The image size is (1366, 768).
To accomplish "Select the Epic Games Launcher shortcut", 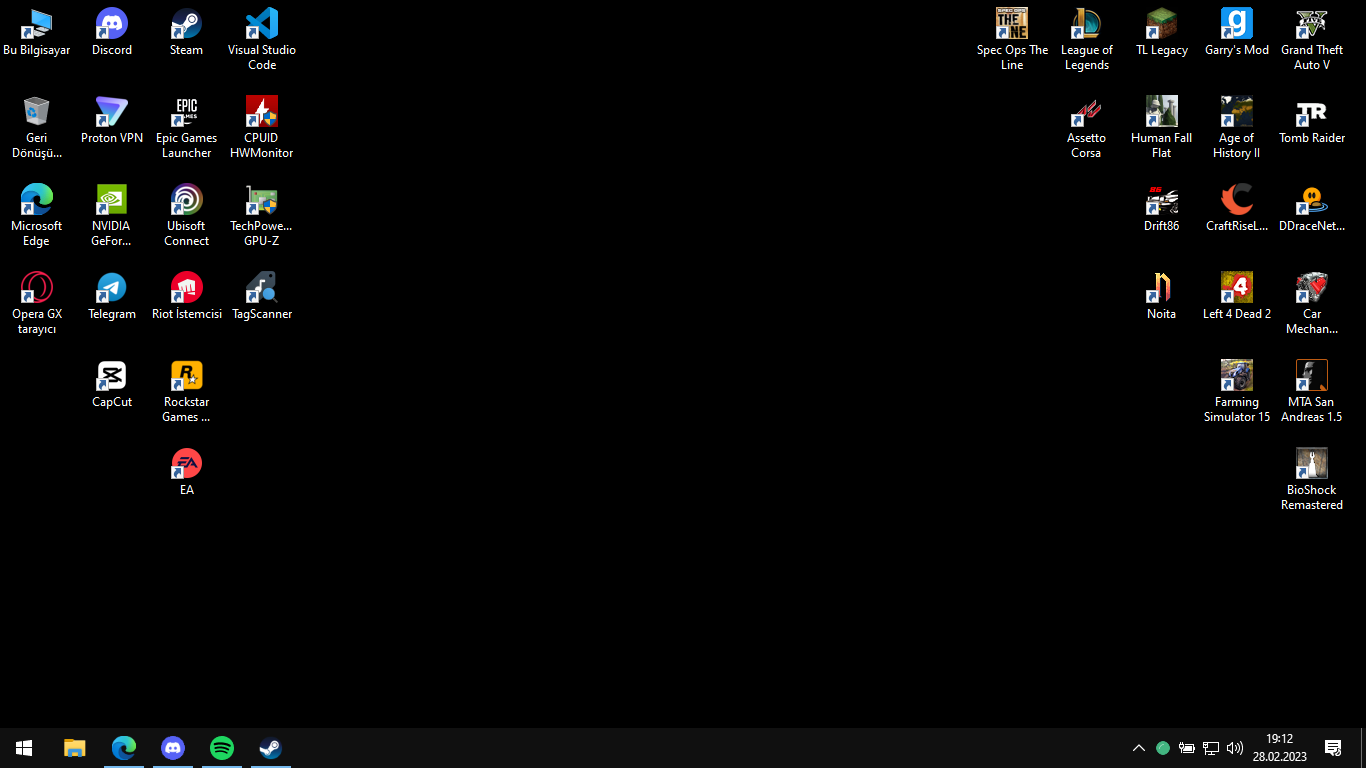I will click(187, 128).
